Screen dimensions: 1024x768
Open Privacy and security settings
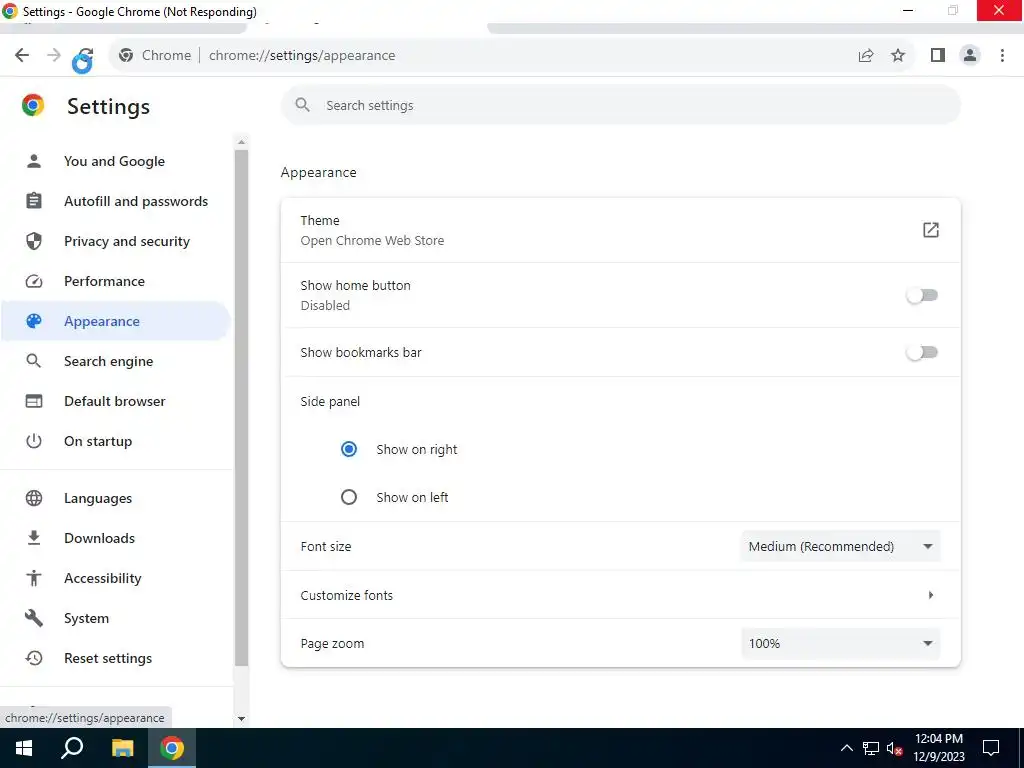[x=127, y=242]
